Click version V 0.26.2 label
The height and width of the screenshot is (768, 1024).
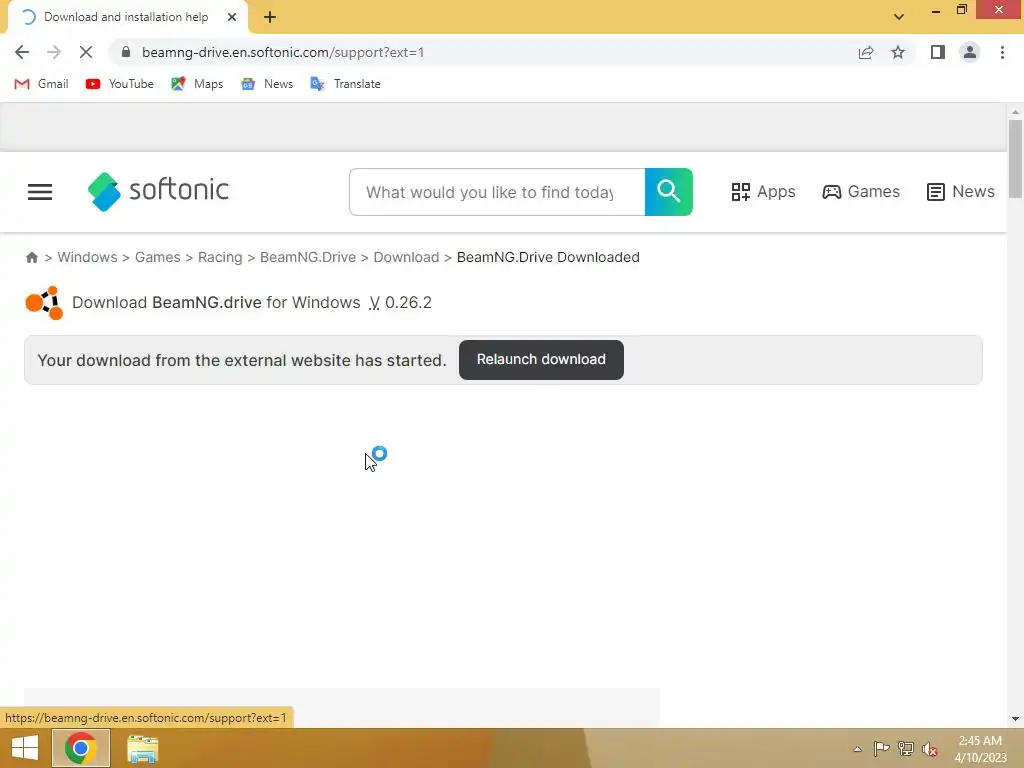[400, 302]
